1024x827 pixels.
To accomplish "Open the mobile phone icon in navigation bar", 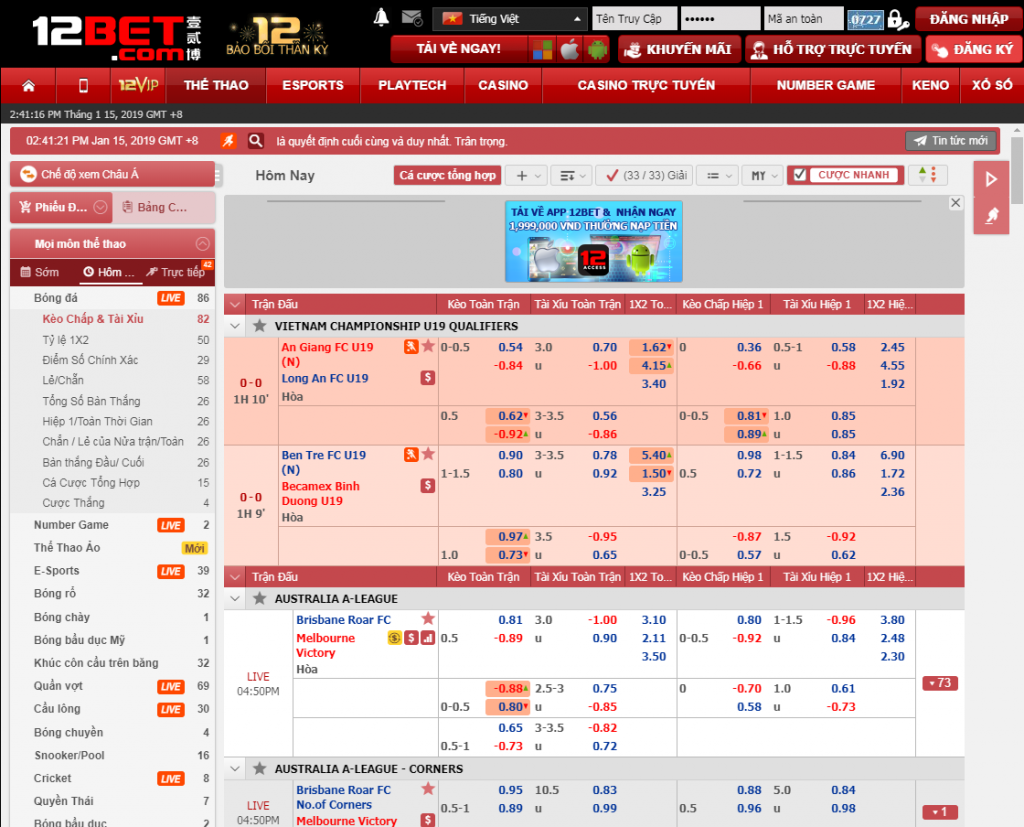I will [83, 86].
